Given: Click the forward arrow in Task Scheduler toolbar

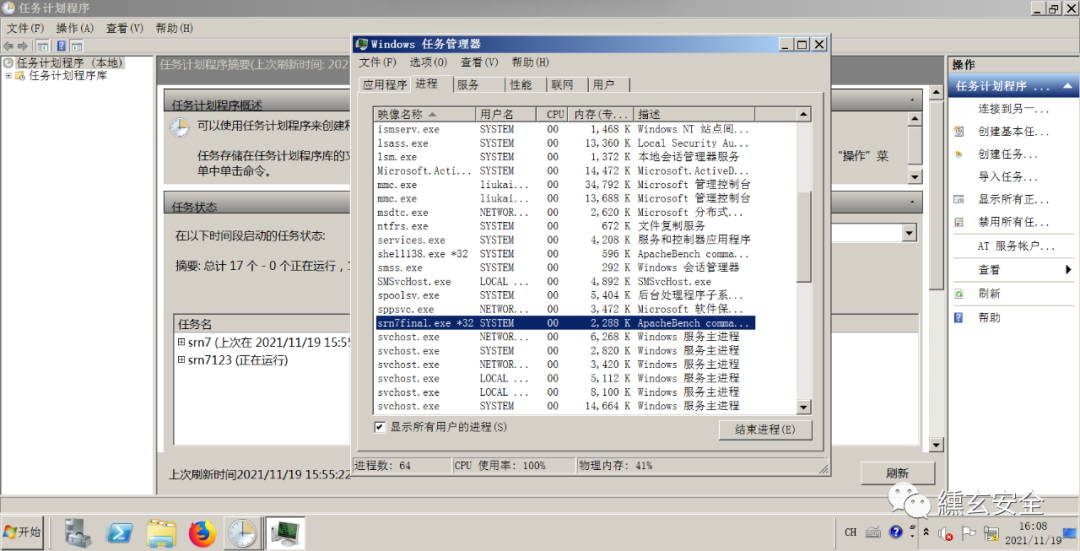Looking at the screenshot, I should pos(23,46).
